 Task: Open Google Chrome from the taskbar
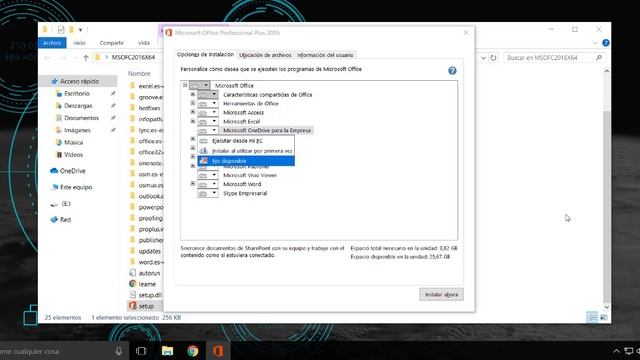pyautogui.click(x=193, y=351)
